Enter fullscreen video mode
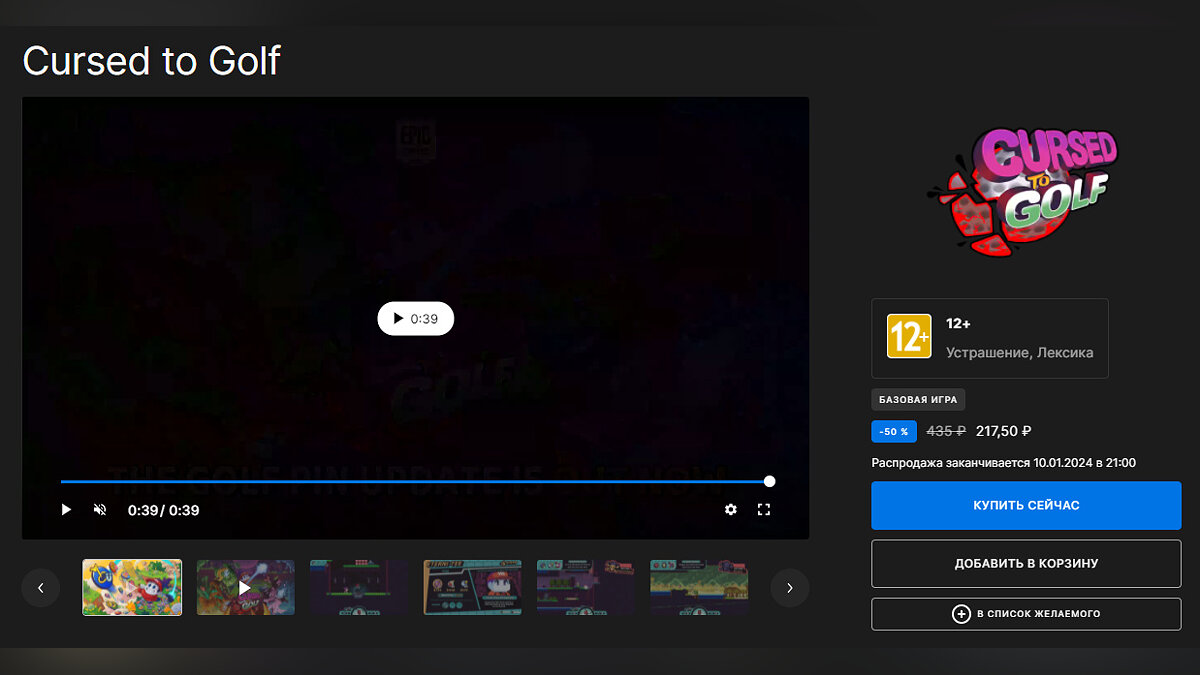This screenshot has width=1200, height=675. pos(764,510)
